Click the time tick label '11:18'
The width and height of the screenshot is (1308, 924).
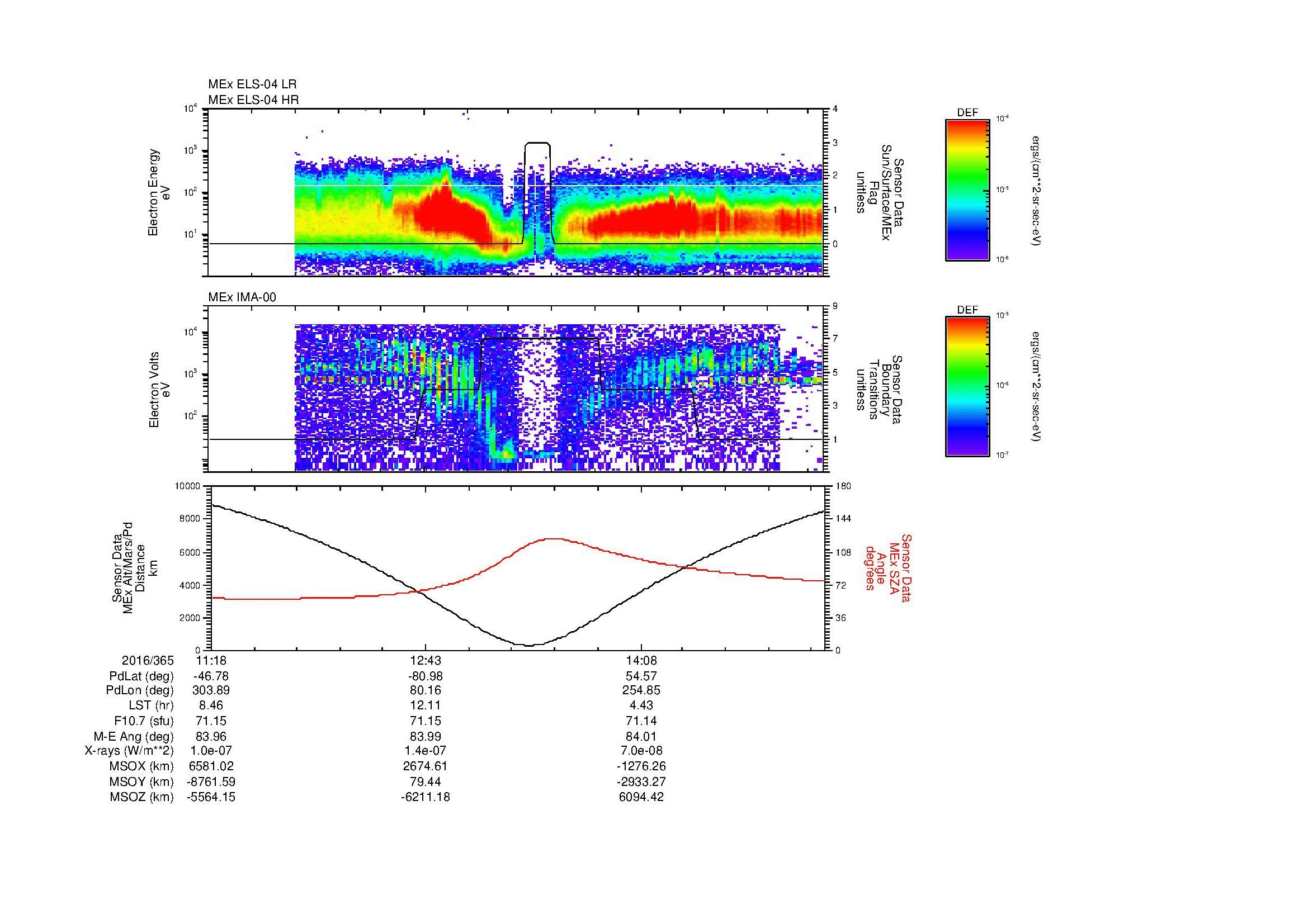(x=211, y=660)
